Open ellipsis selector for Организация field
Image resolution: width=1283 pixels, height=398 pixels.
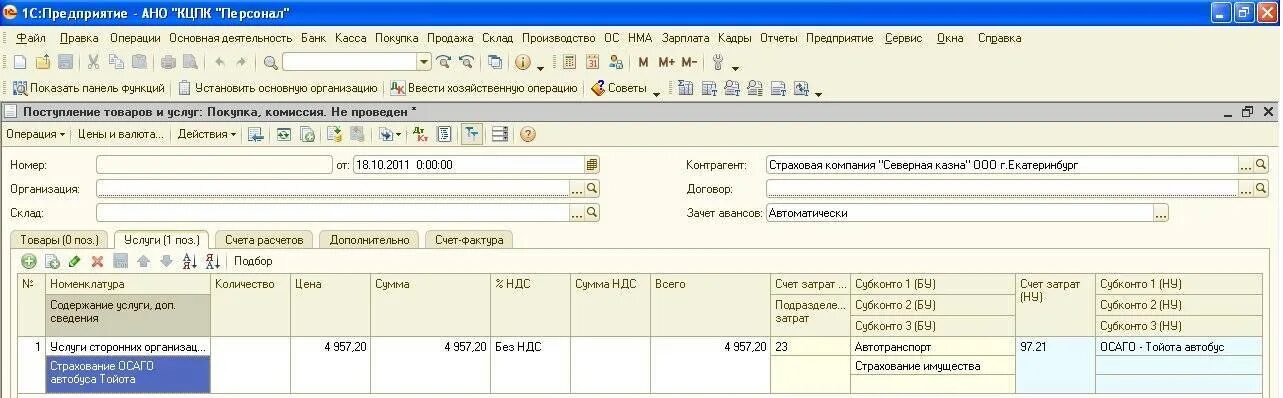tap(577, 188)
